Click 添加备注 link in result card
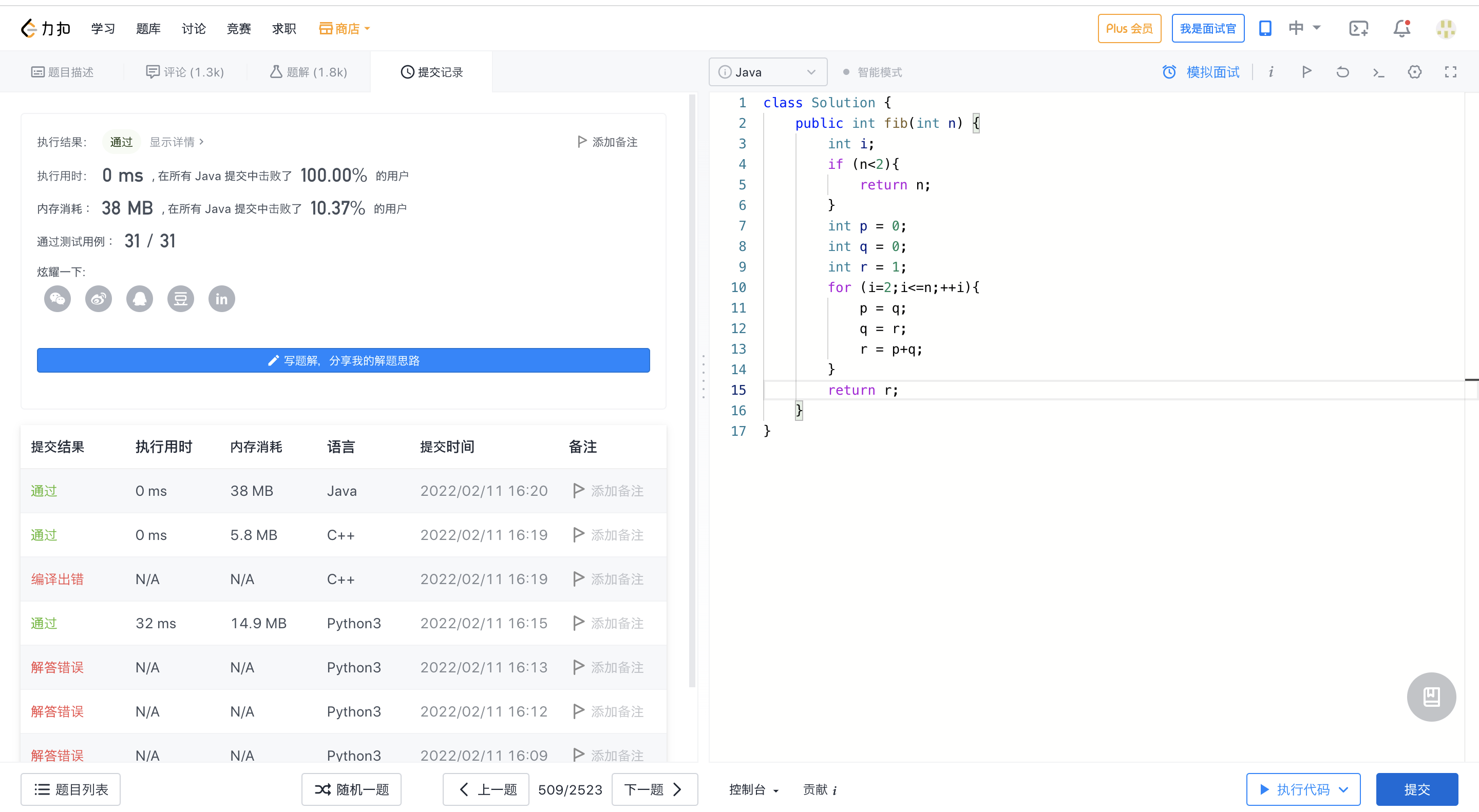 click(608, 142)
